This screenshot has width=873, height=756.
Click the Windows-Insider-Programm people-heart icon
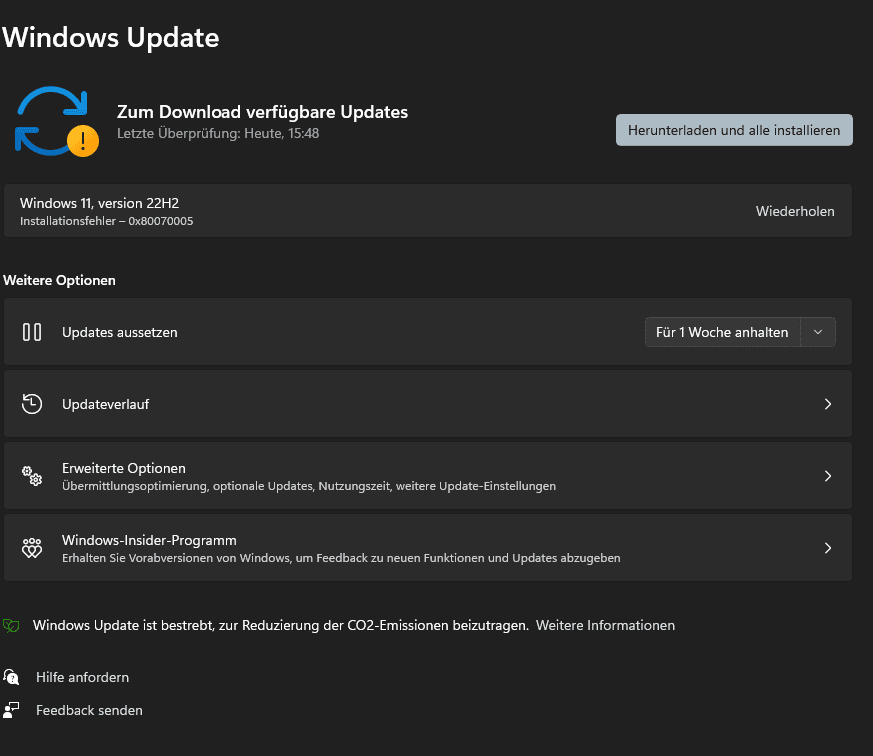(x=32, y=548)
